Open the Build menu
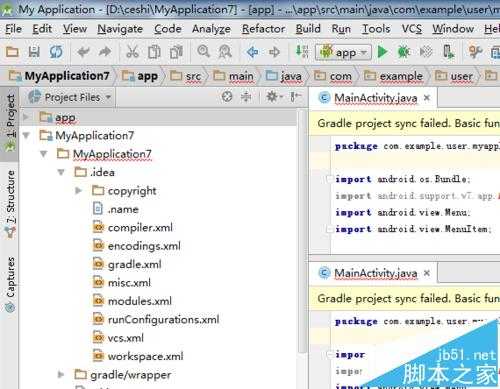Screen dimensions: 500x389 click(x=308, y=29)
